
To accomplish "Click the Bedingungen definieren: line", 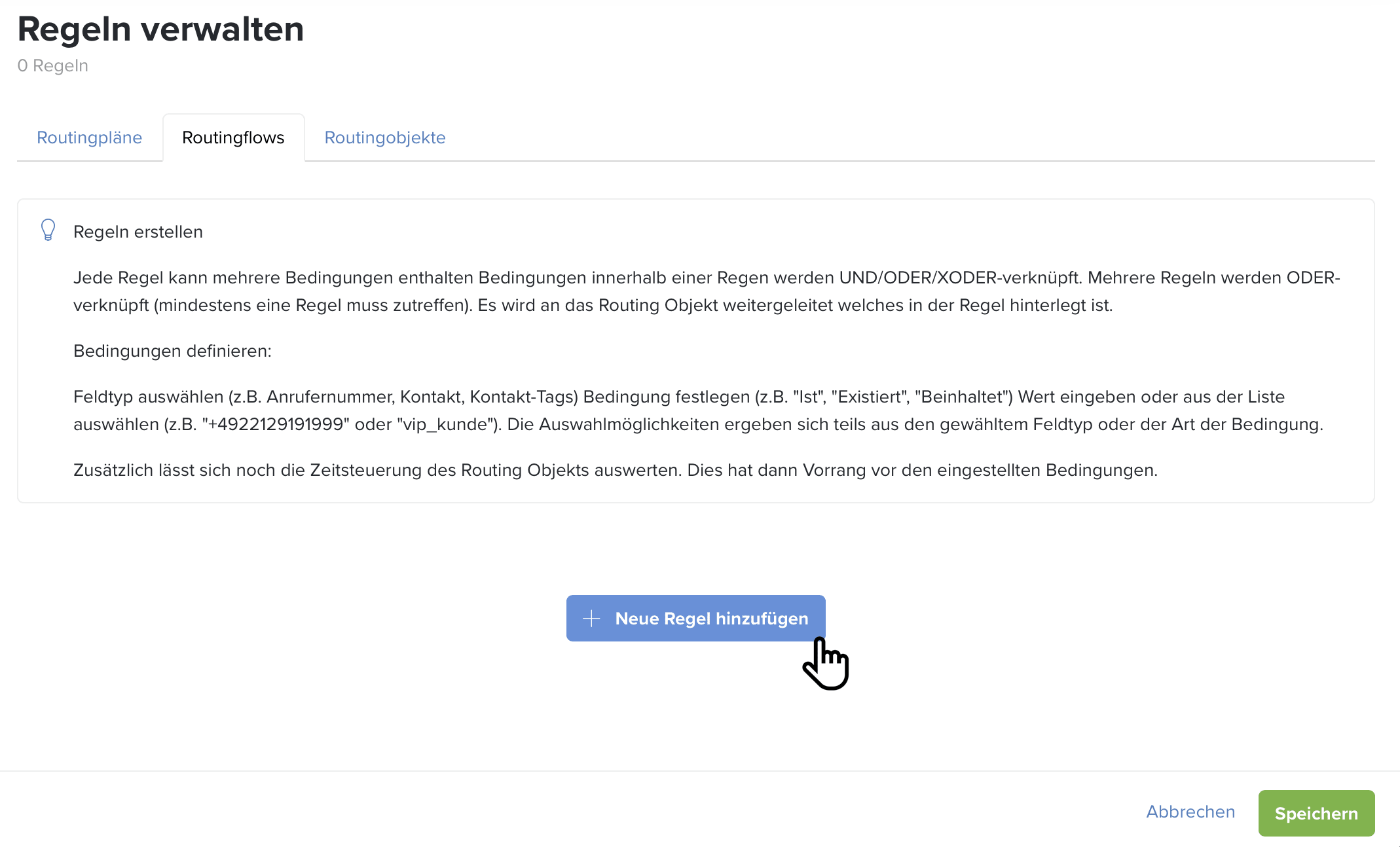I will (172, 351).
